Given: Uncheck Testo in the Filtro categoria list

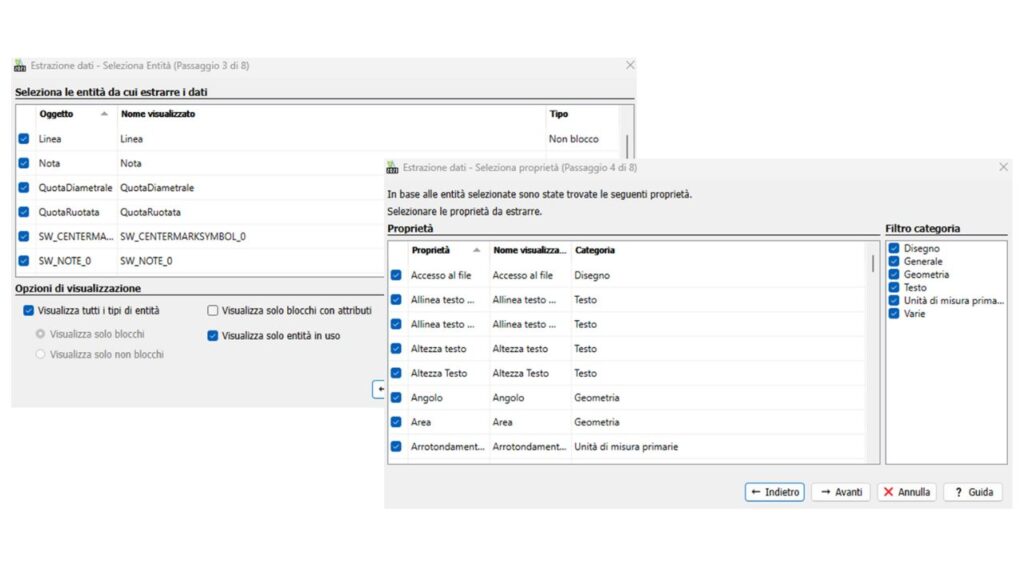Looking at the screenshot, I should coord(893,287).
